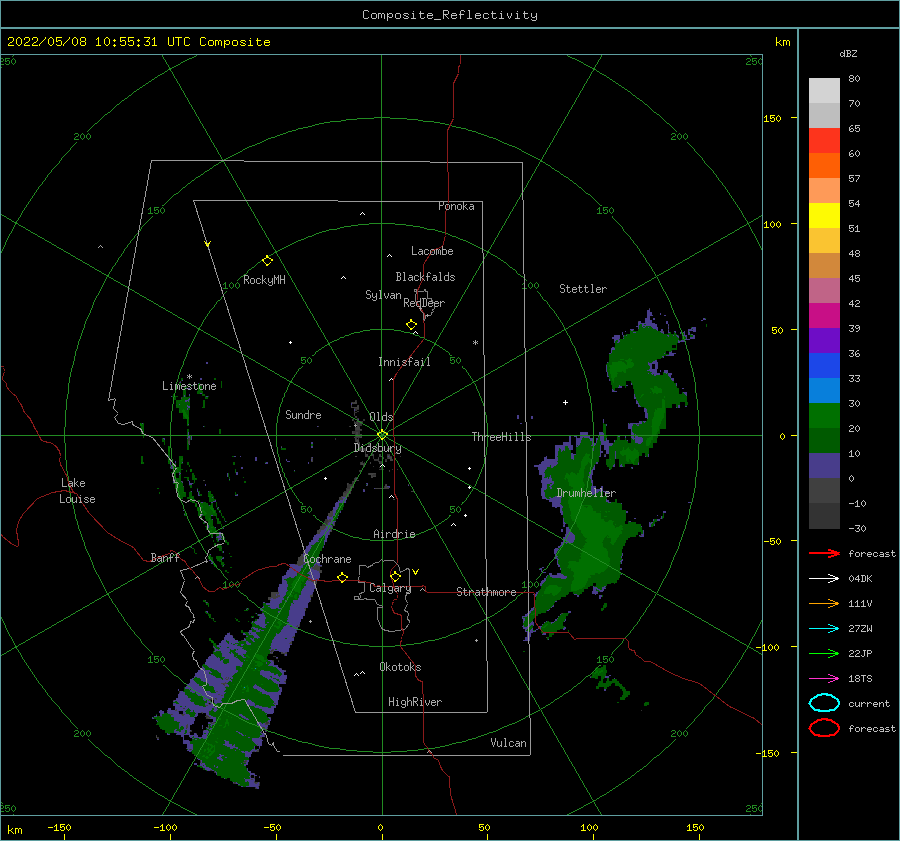Click the Strathmore town label
This screenshot has width=900, height=841.
(x=486, y=592)
